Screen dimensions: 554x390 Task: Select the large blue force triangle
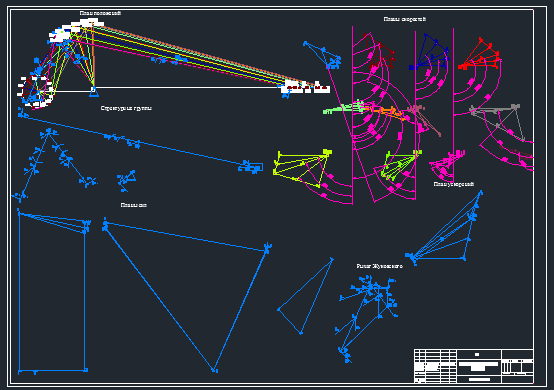[x=187, y=295]
